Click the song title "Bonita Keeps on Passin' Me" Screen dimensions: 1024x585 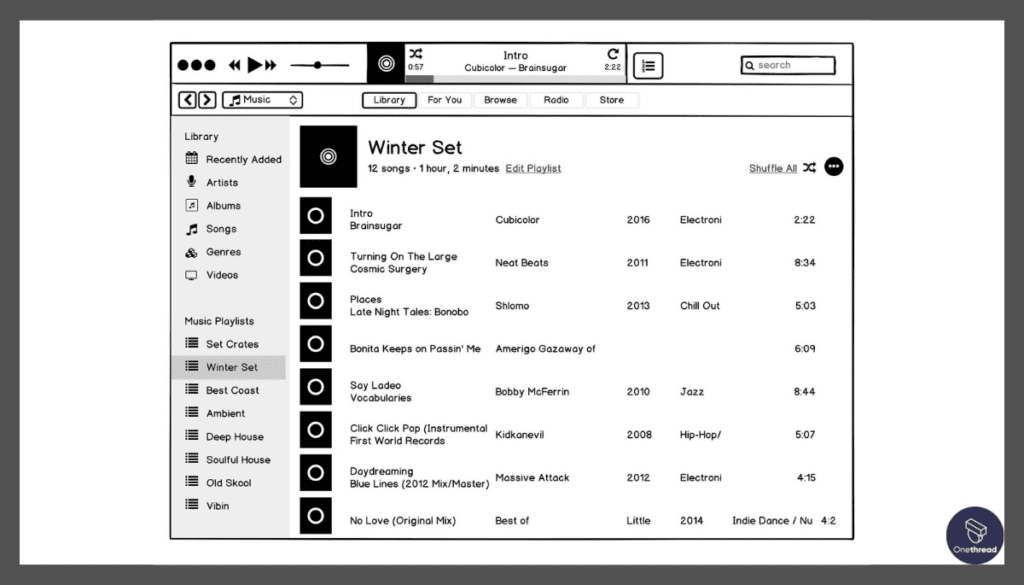pyautogui.click(x=415, y=349)
